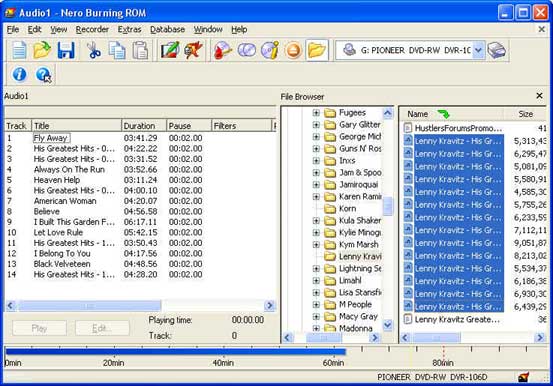The image size is (553, 386).
Task: Open a compilation via the open-folder icon
Action: click(x=42, y=50)
